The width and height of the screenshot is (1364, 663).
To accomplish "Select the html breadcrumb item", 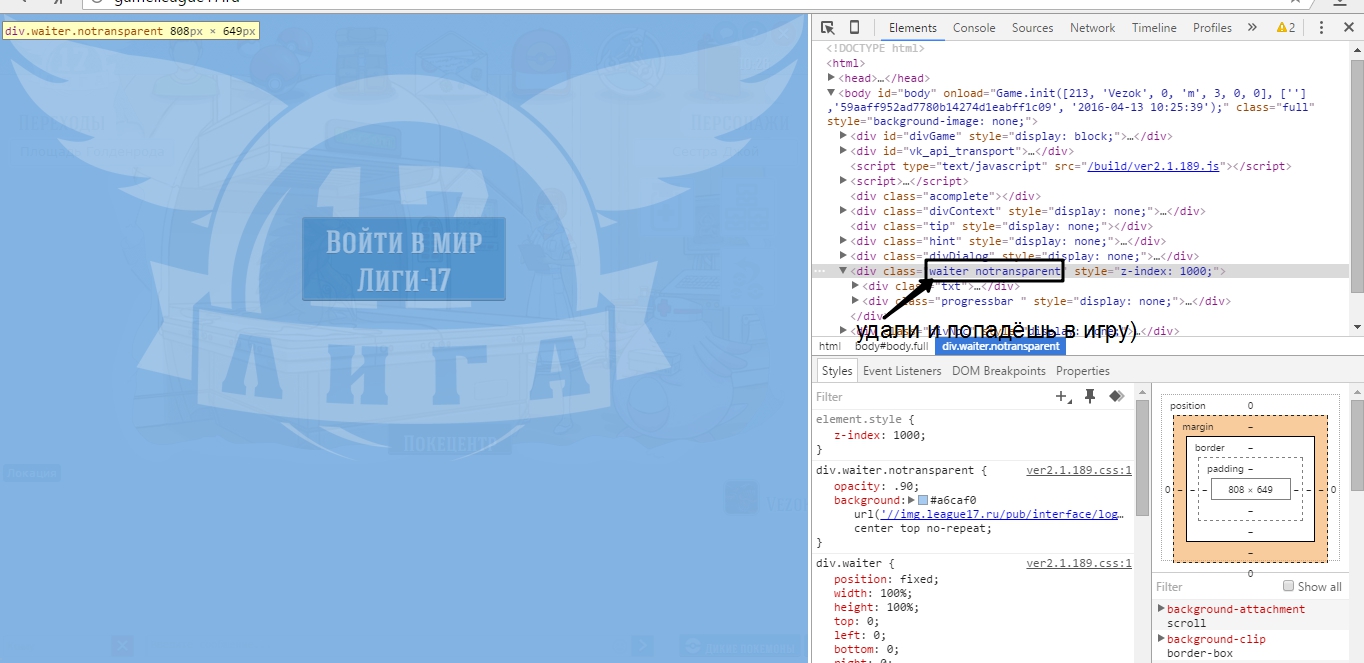I will tap(830, 346).
